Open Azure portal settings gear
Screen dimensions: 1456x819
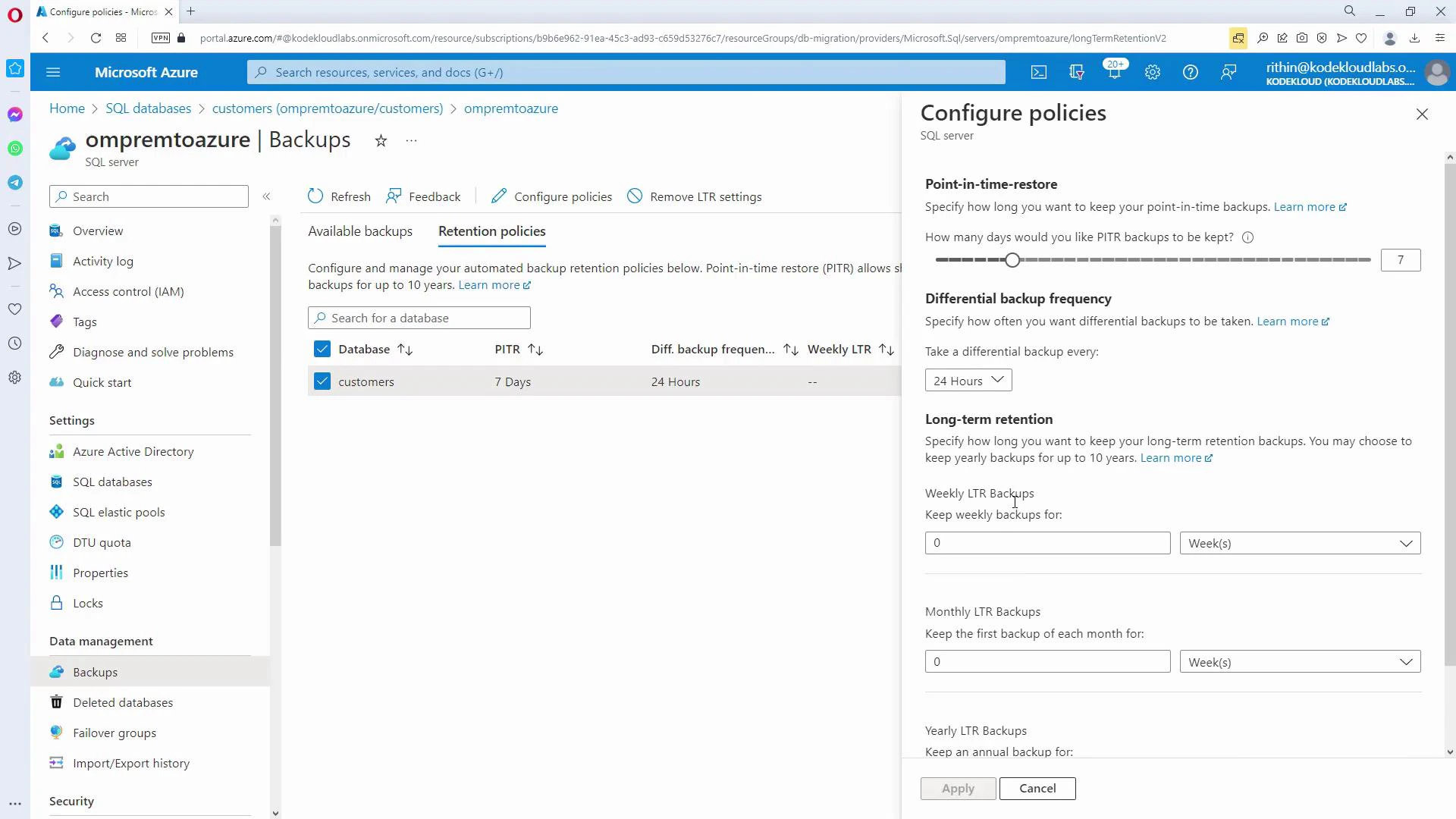(1152, 72)
